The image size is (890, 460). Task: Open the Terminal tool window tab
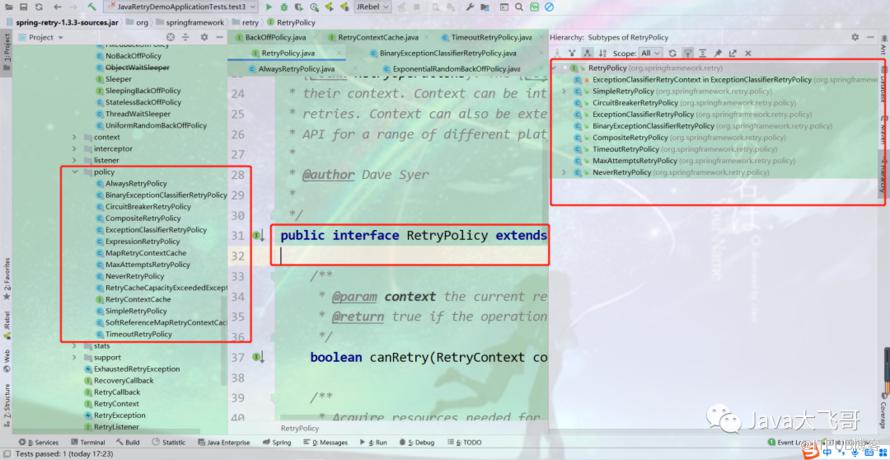[87, 442]
